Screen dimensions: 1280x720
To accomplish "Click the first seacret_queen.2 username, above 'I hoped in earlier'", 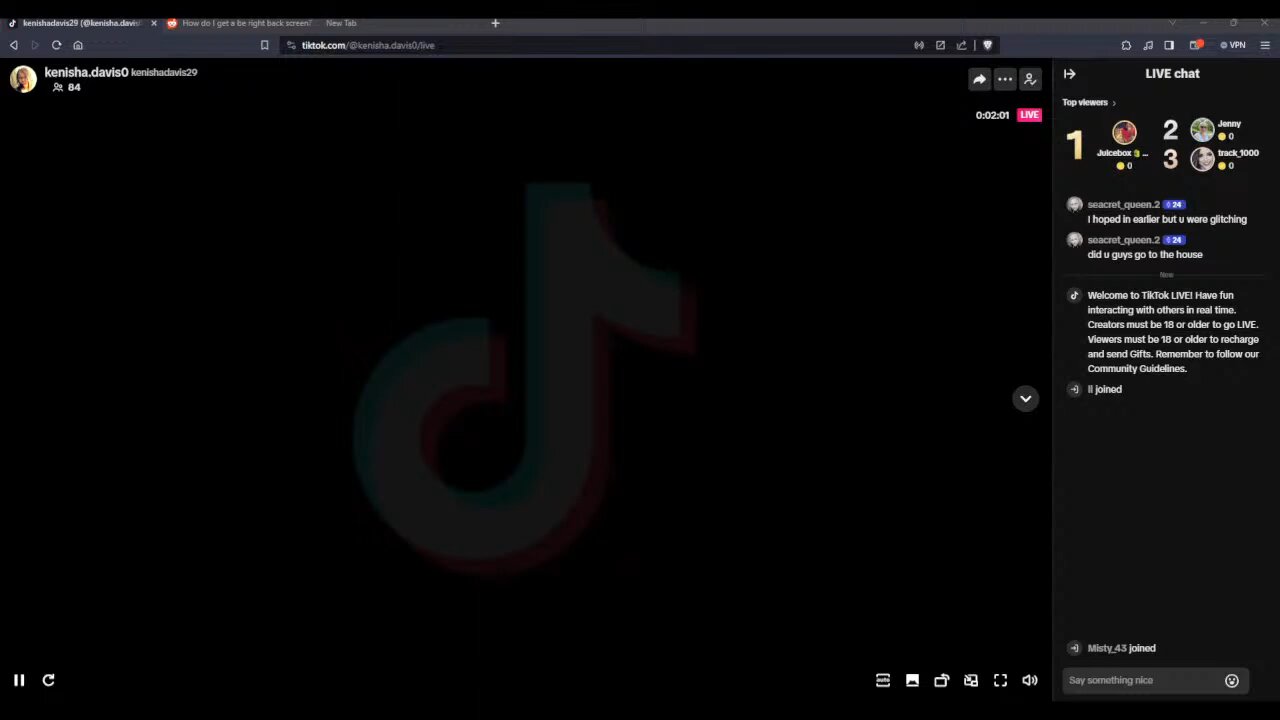I will coord(1123,205).
